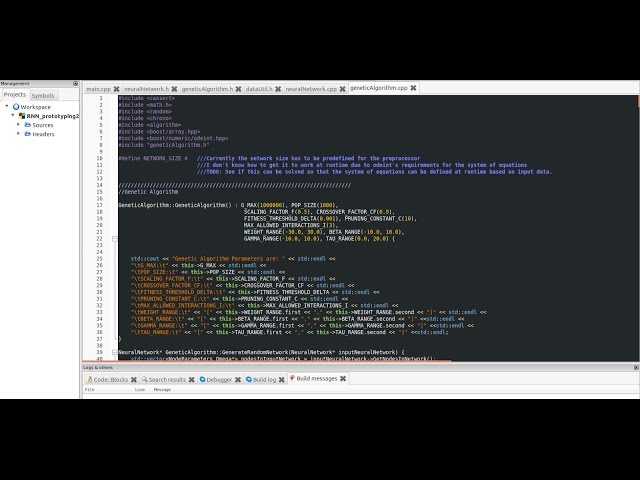The height and width of the screenshot is (480, 640).
Task: Select the RNN_prototyping2 project label
Action: 53,116
